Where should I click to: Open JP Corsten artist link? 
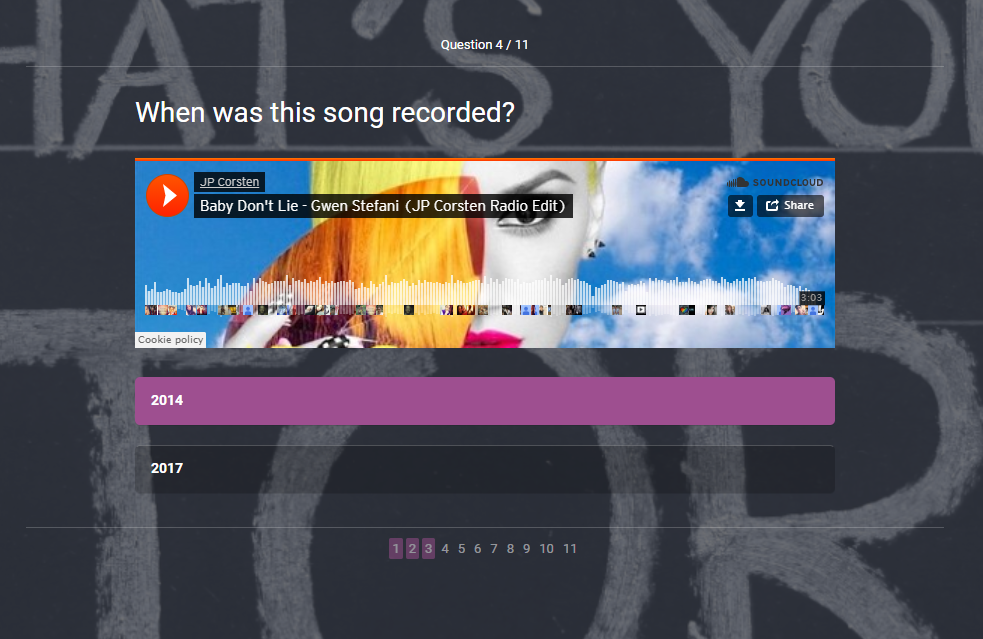point(229,182)
